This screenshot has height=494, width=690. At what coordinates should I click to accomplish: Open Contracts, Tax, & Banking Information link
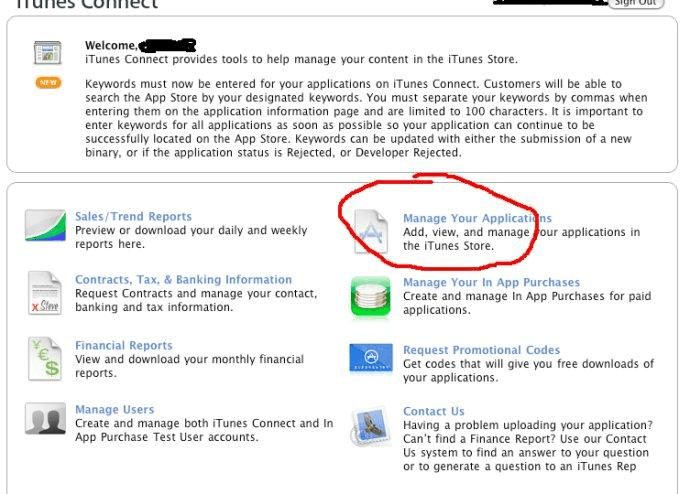(184, 280)
